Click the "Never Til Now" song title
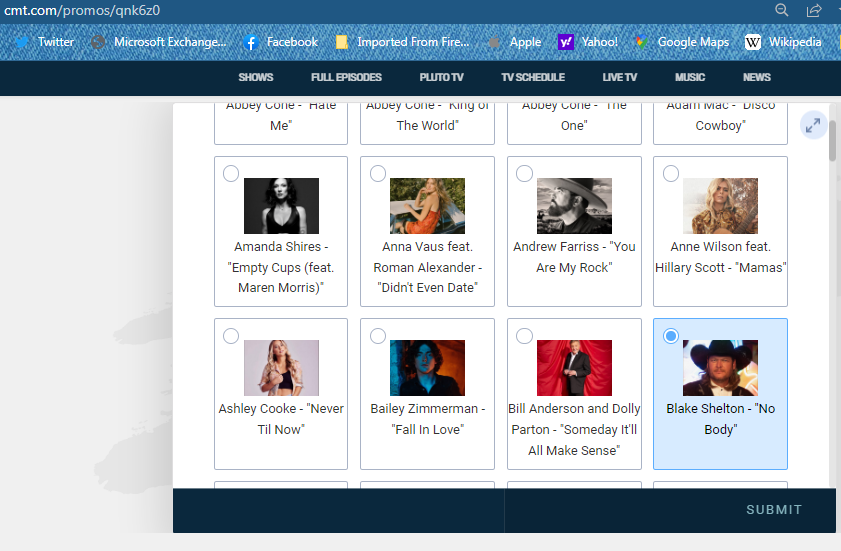 click(281, 419)
